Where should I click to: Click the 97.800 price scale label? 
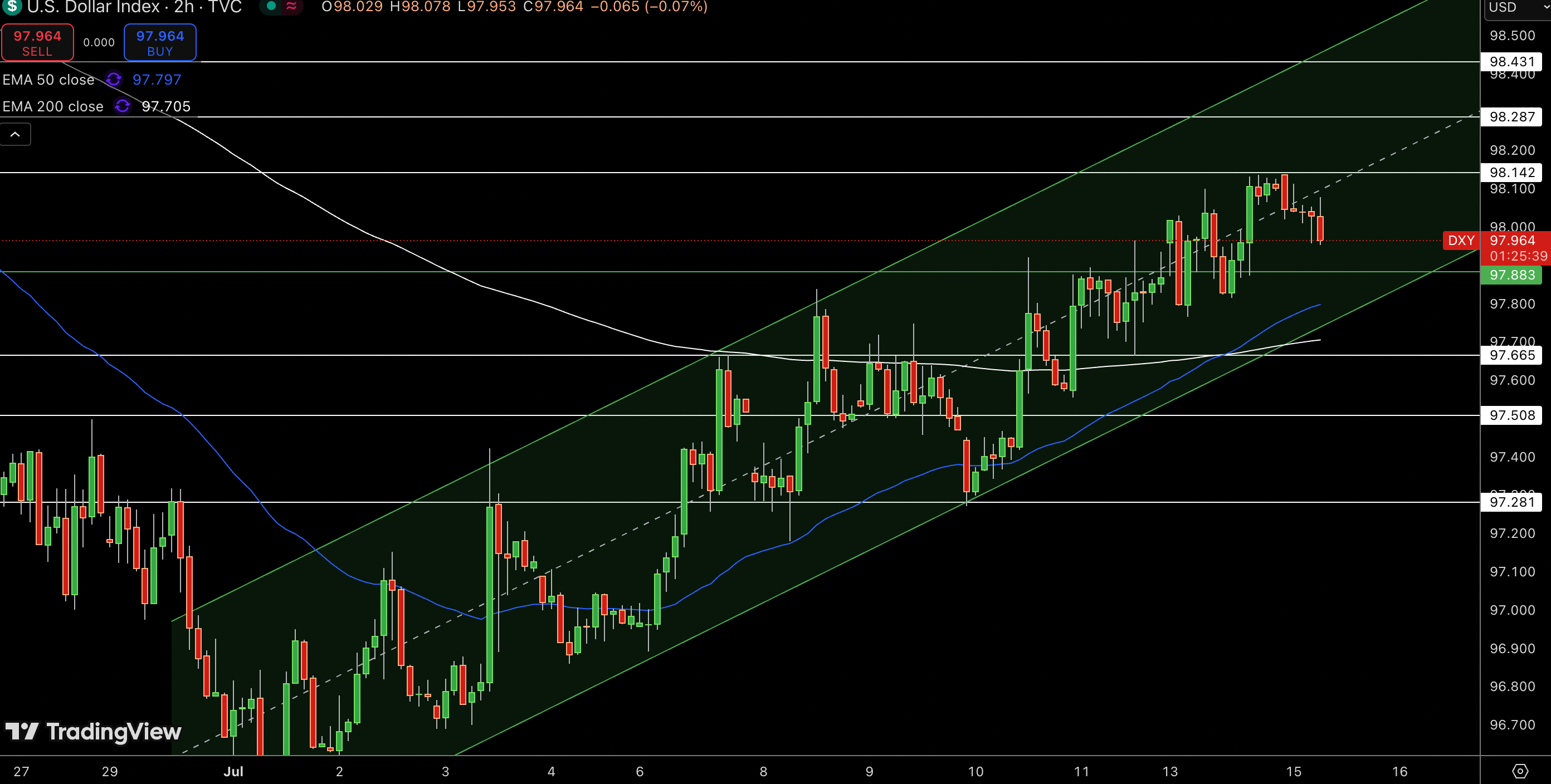(x=1512, y=304)
